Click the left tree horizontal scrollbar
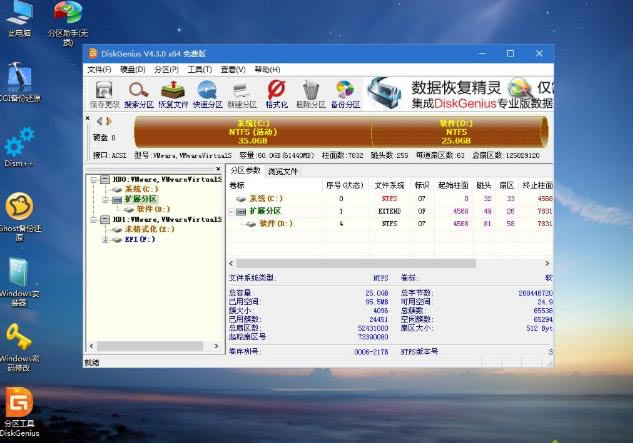This screenshot has width=633, height=443. tap(150, 346)
